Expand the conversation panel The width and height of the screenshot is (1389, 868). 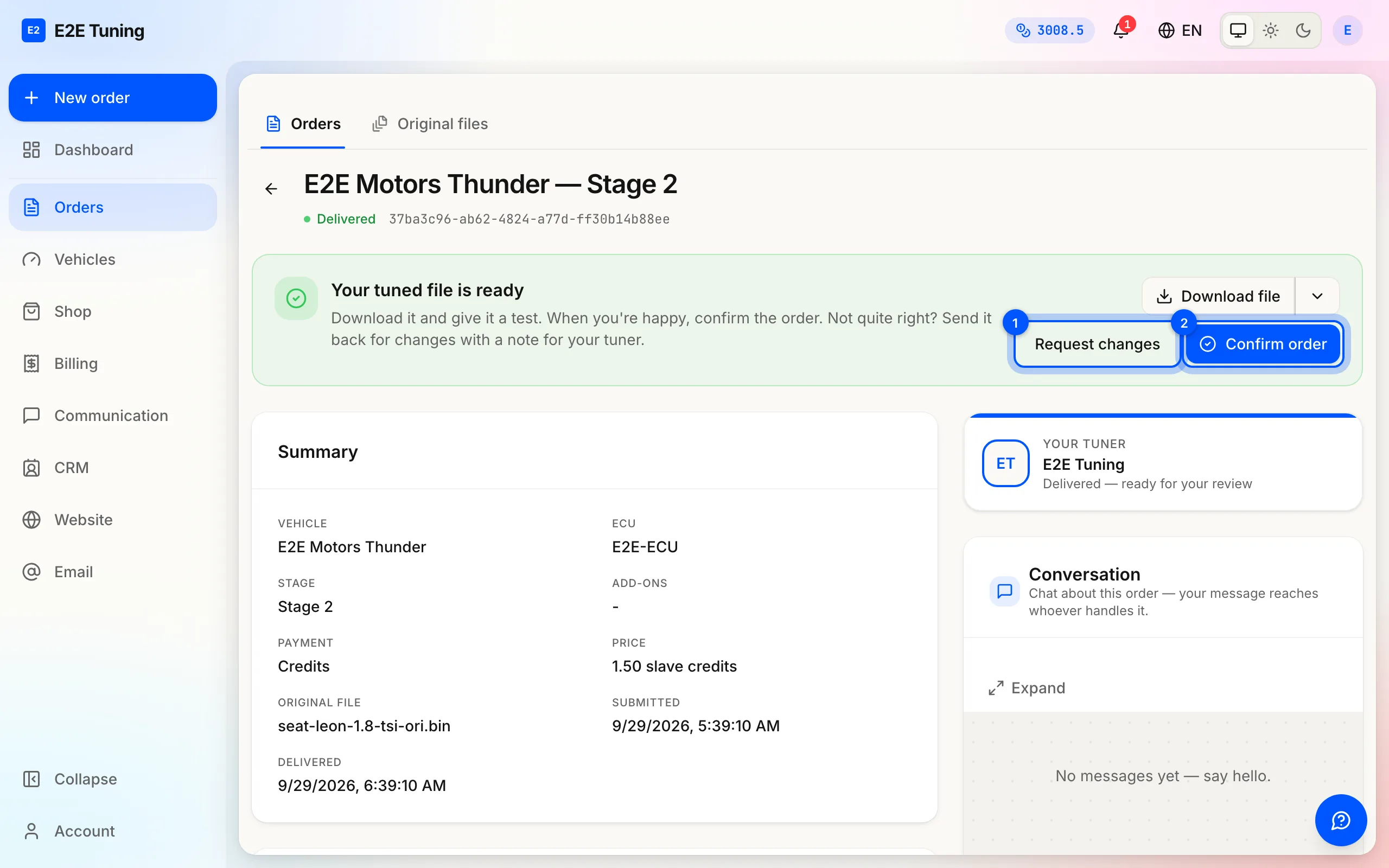point(1027,688)
